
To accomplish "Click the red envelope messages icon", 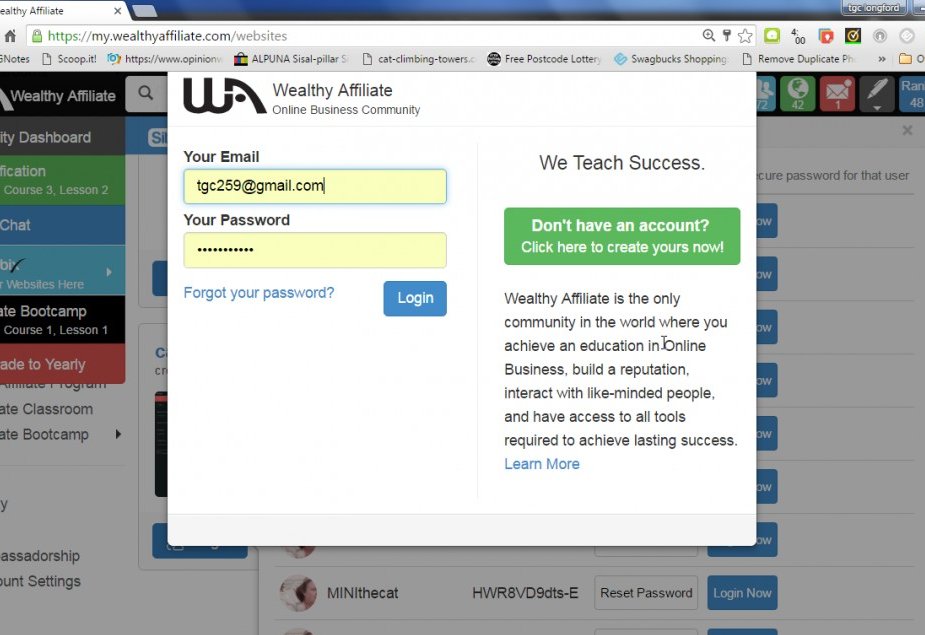I will pyautogui.click(x=837, y=94).
